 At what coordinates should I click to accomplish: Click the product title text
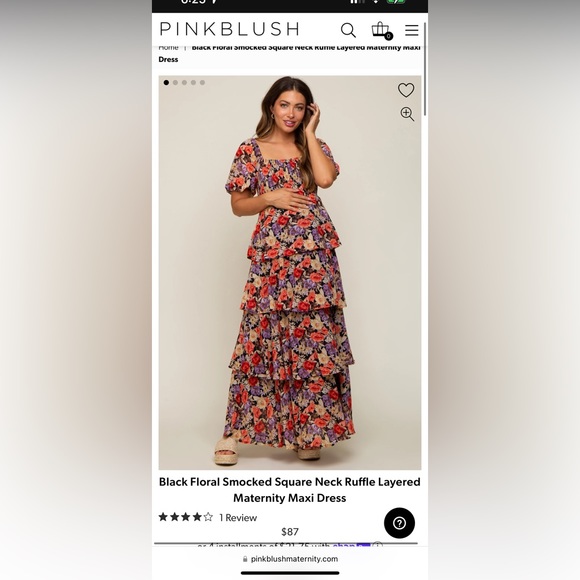[290, 490]
